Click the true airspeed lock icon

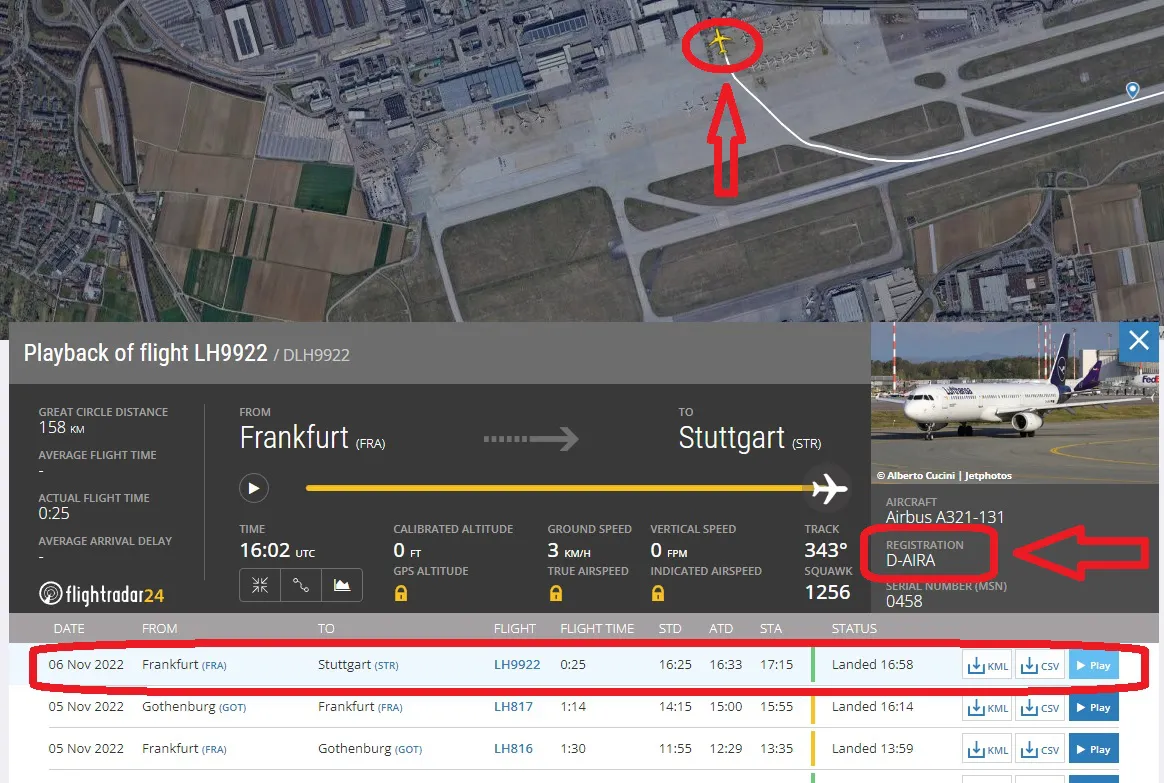pos(555,593)
